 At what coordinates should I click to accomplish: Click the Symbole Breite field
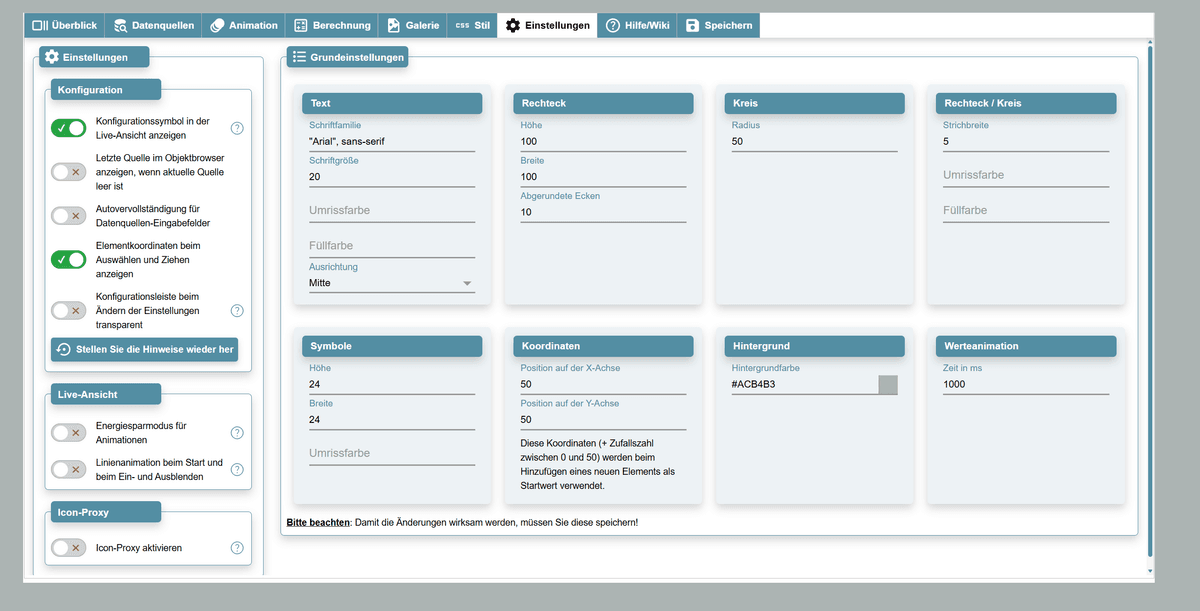point(392,419)
